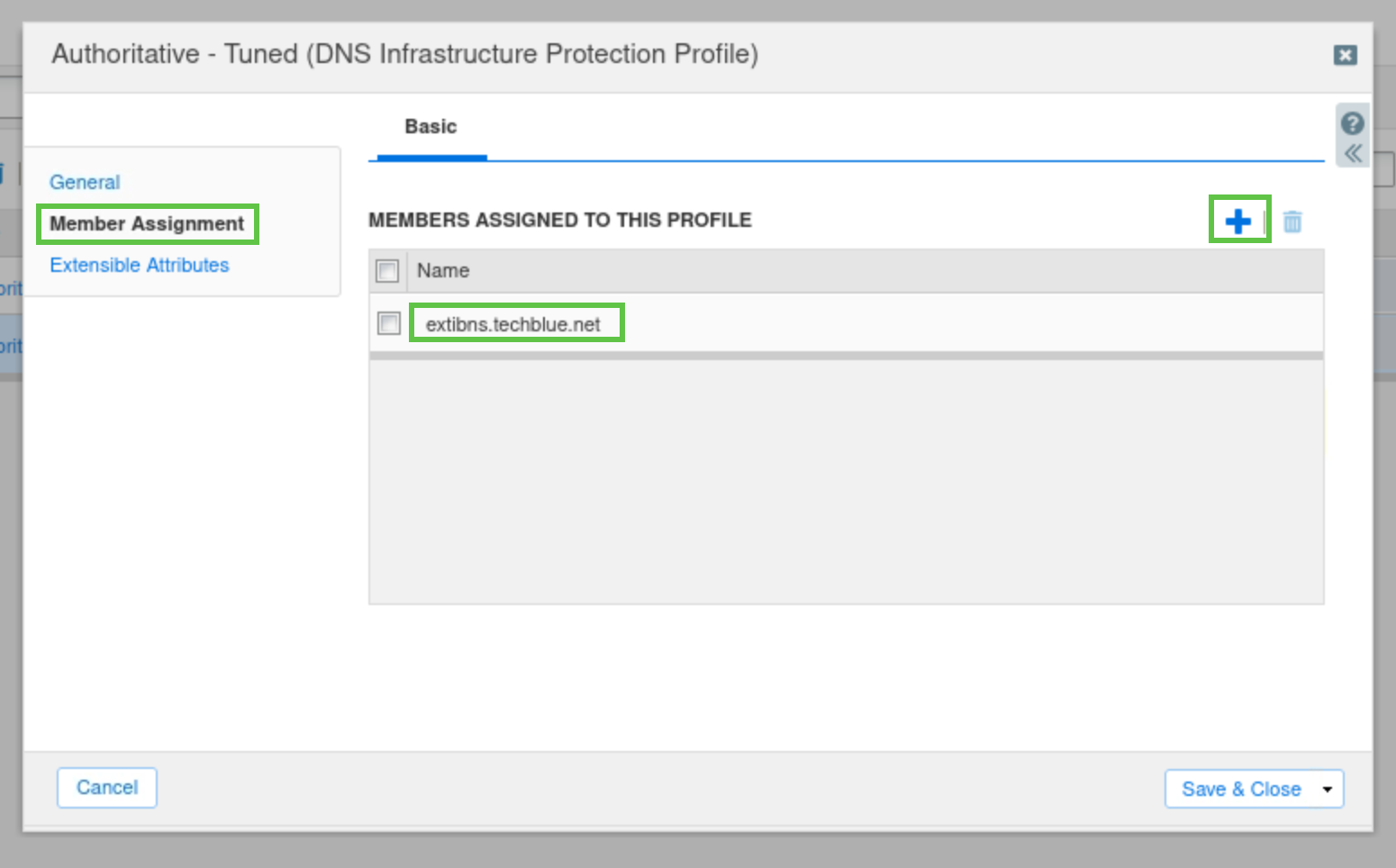Viewport: 1396px width, 868px height.
Task: Tick the select-all checkbox beside Name
Action: click(387, 271)
